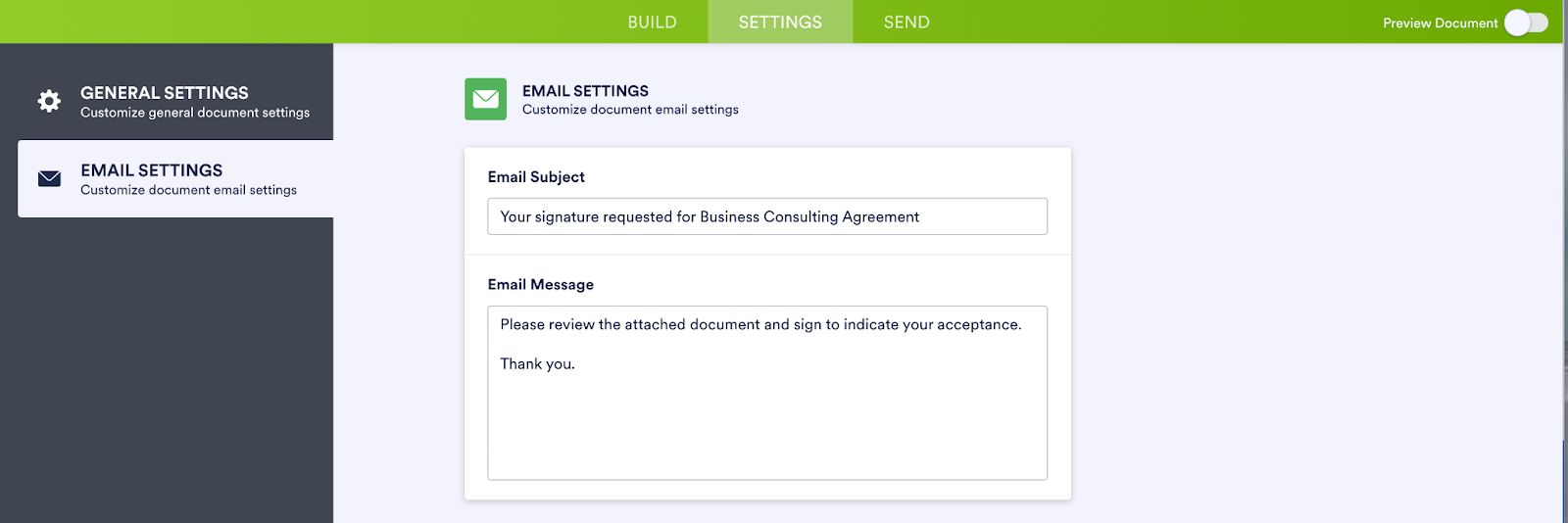Click the Preview Document label text
This screenshot has width=1568, height=523.
[x=1440, y=23]
